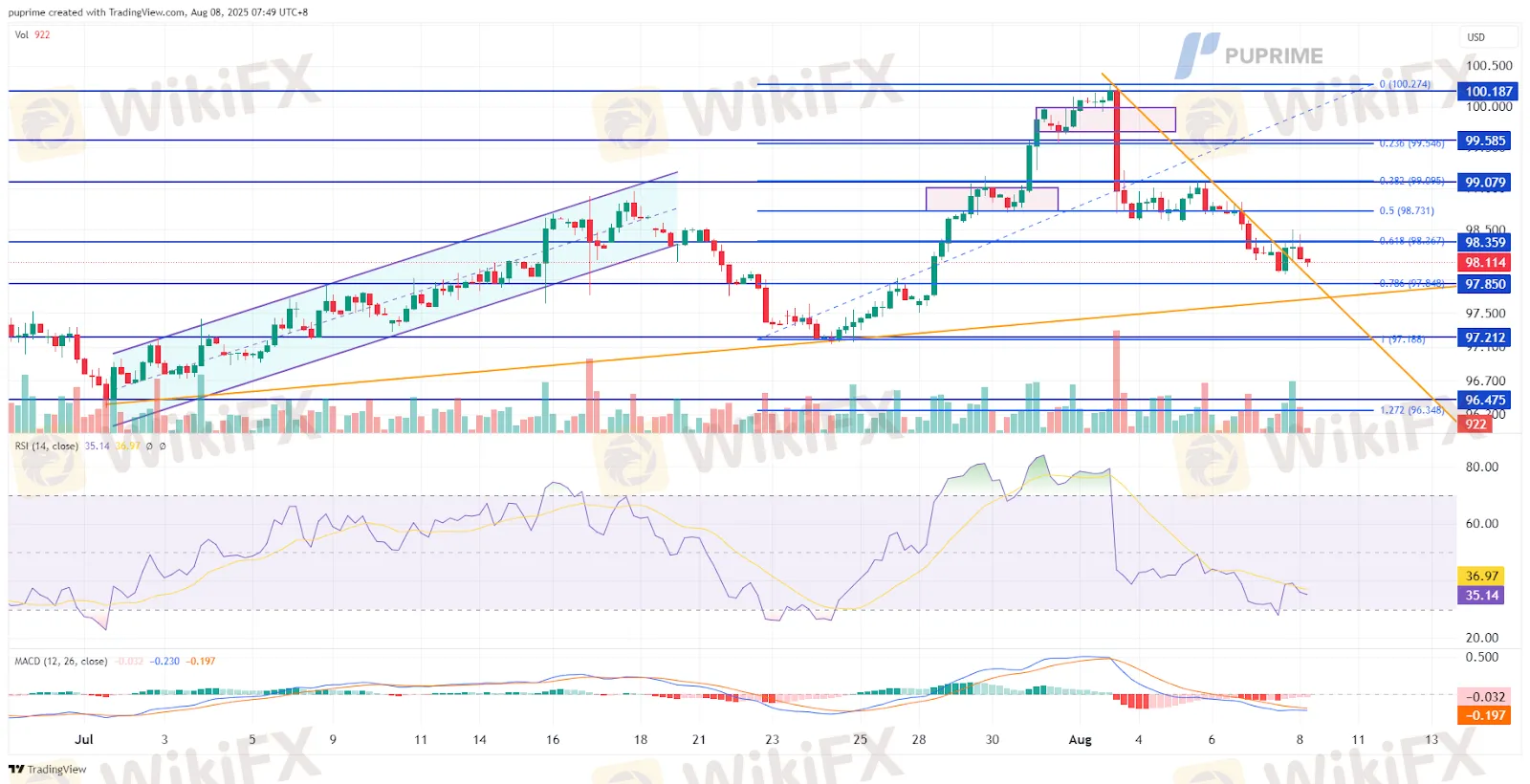Click the 100.187 price level label
This screenshot has width=1530, height=784.
[x=1489, y=92]
